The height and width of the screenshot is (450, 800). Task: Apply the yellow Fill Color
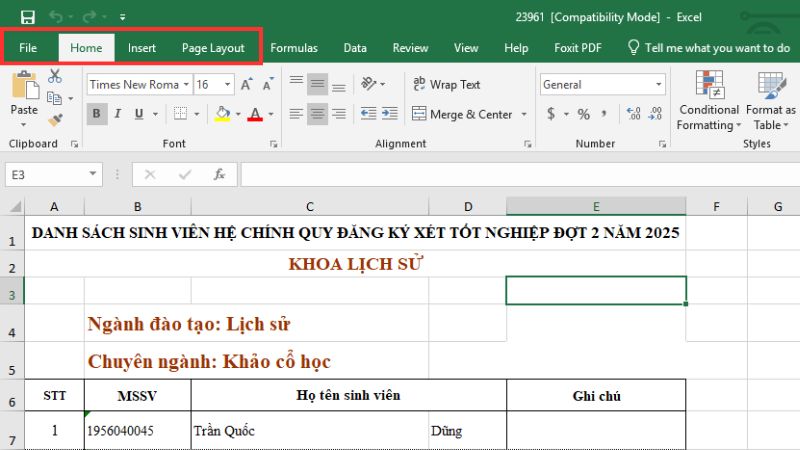coord(222,114)
